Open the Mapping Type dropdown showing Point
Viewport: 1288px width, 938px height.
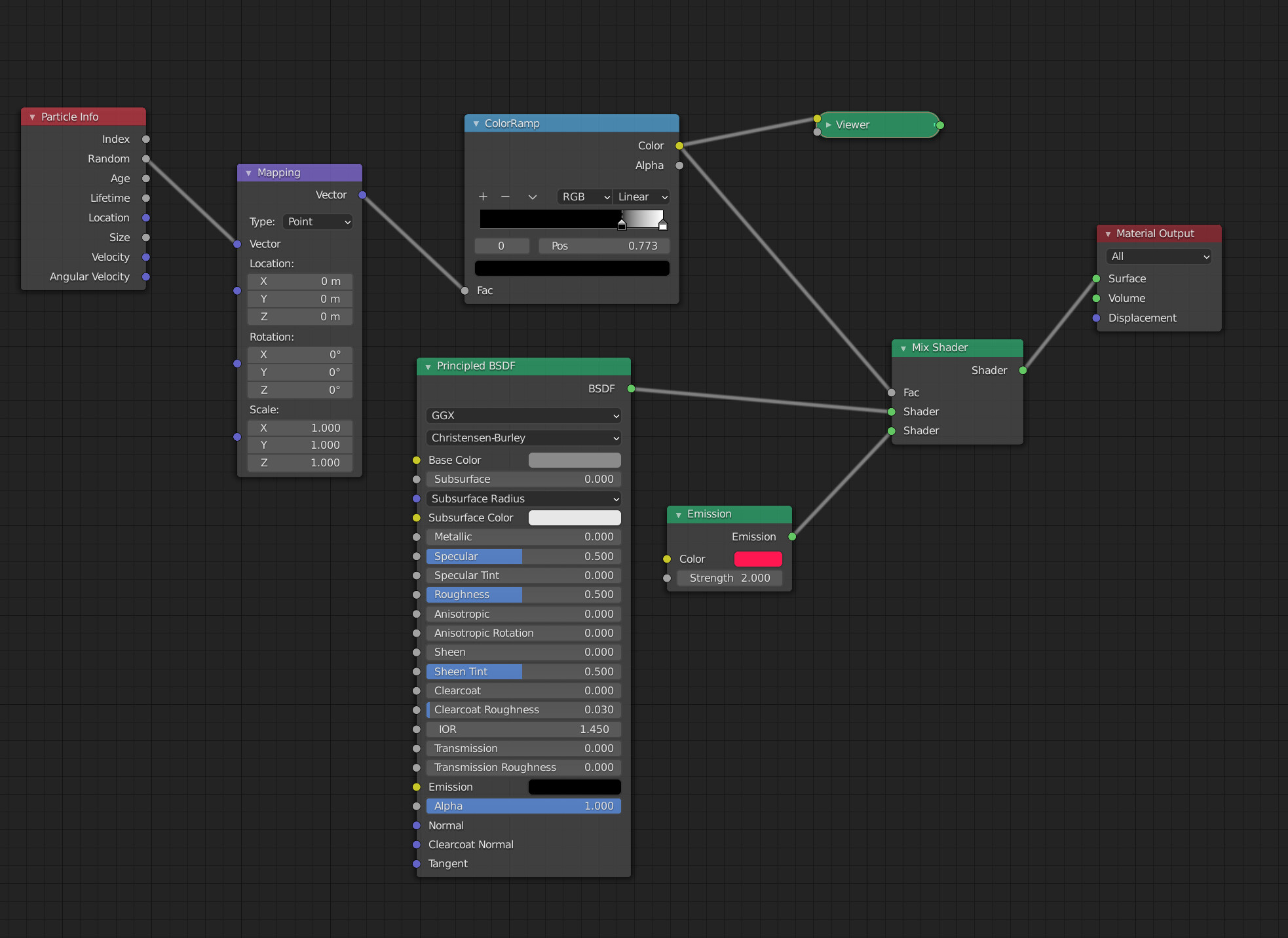[318, 221]
